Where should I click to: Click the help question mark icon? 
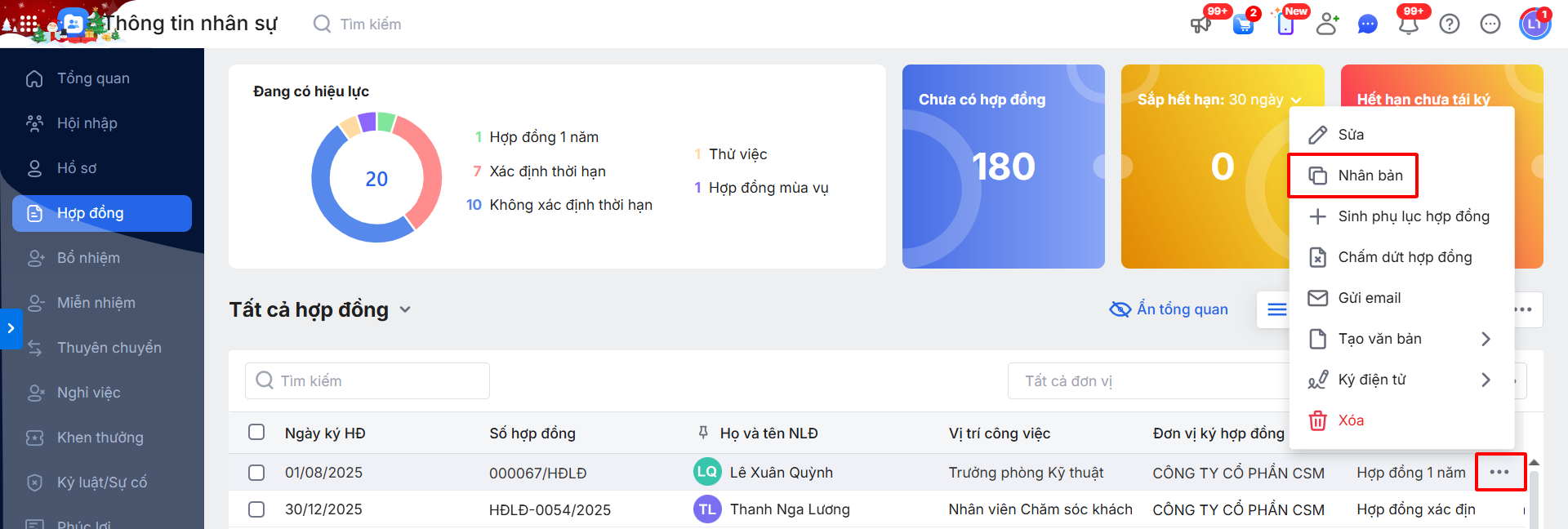[x=1450, y=24]
